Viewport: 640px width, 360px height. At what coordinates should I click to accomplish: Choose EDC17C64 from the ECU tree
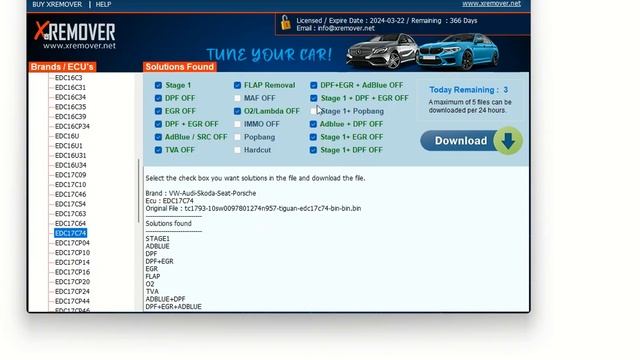click(70, 224)
